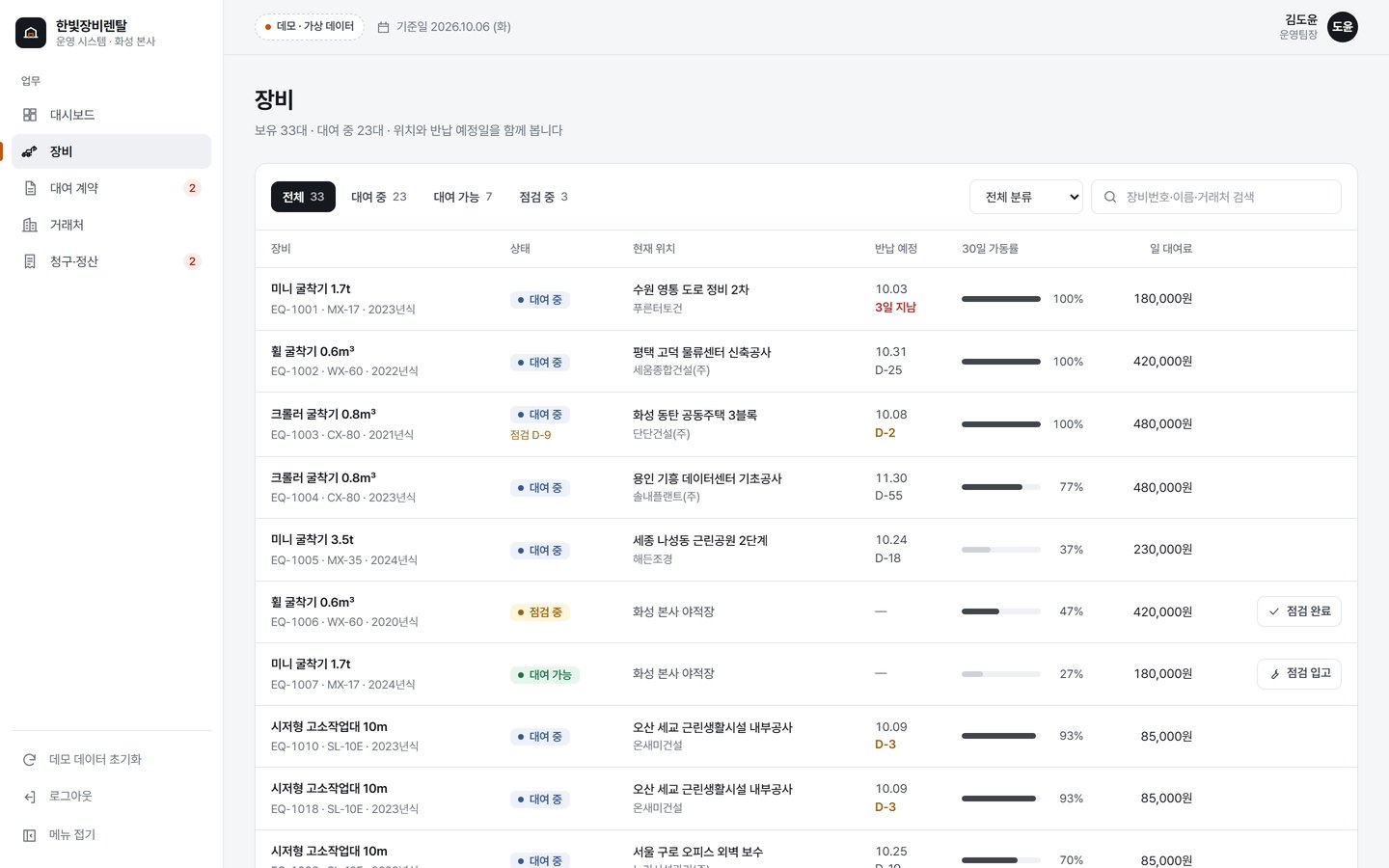
Task: Click the 도윤 profile avatar
Action: coord(1343,27)
